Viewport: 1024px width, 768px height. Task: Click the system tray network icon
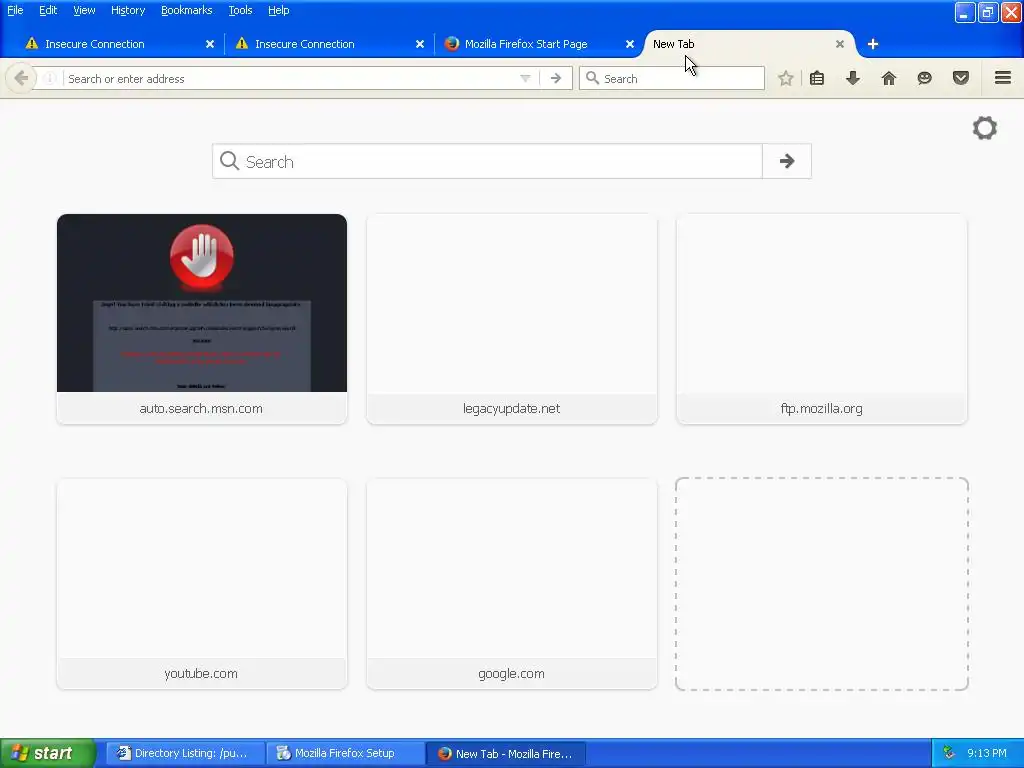point(949,753)
